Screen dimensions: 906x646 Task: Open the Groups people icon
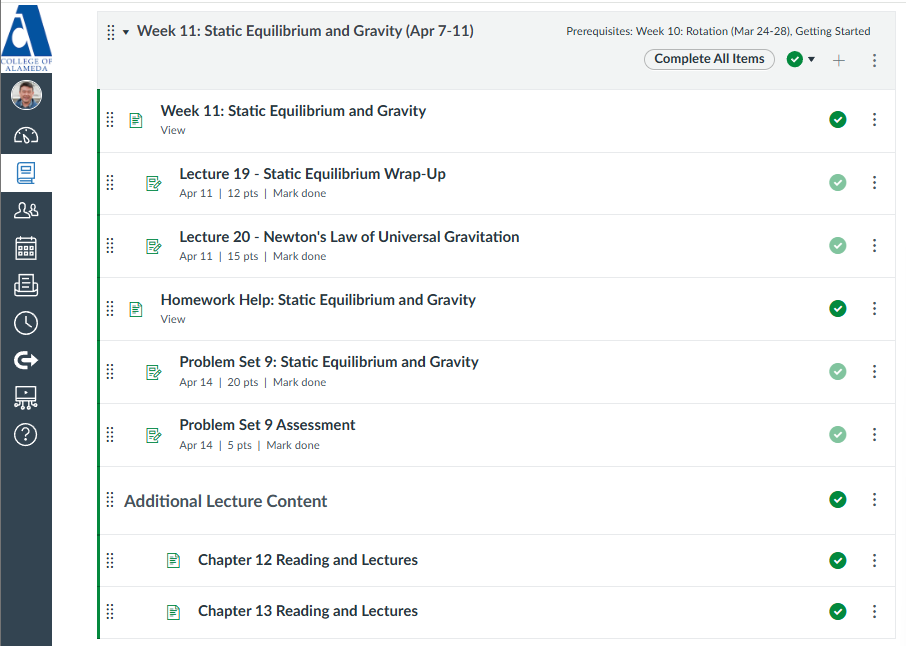[26, 210]
